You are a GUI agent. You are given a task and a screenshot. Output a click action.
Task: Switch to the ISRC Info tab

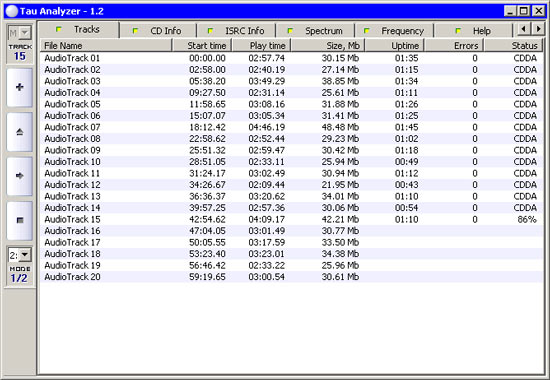pyautogui.click(x=237, y=31)
